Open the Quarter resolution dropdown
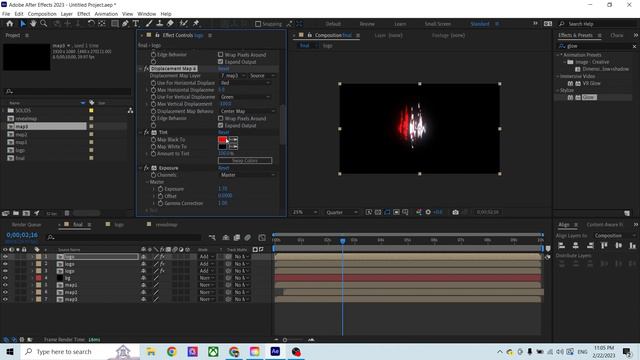 pos(342,212)
